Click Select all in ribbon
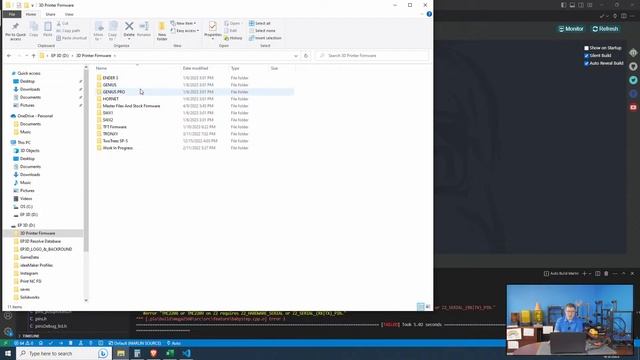 260,23
